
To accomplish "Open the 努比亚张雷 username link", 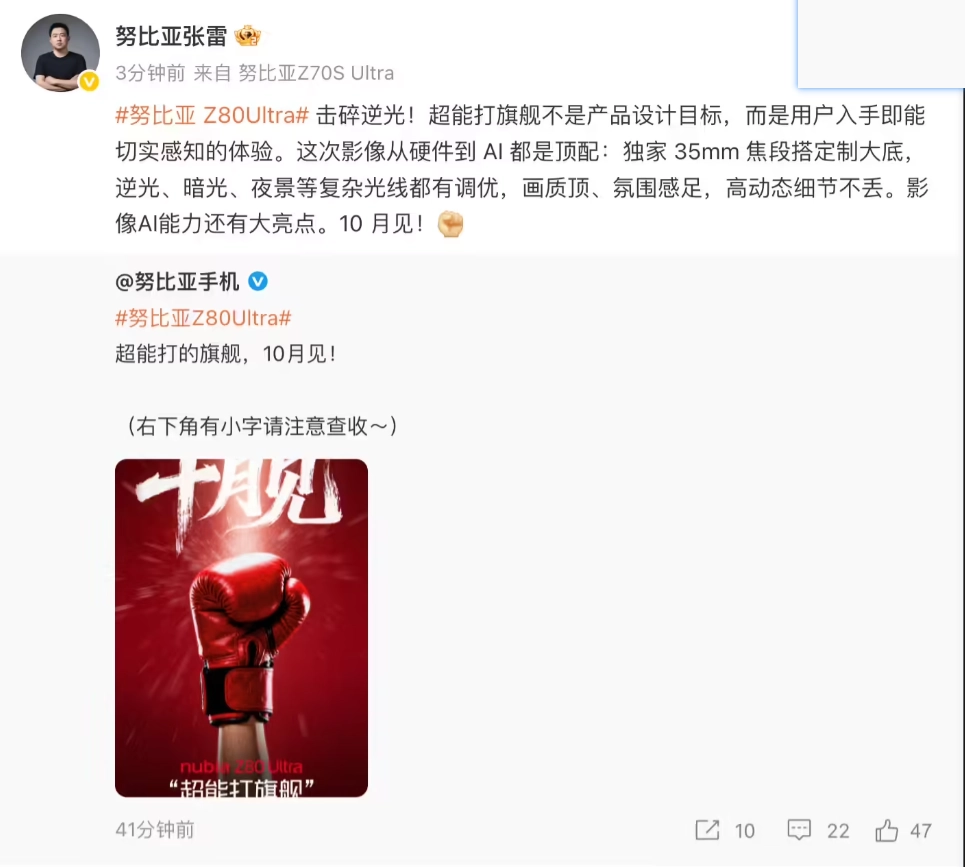I will coord(171,36).
